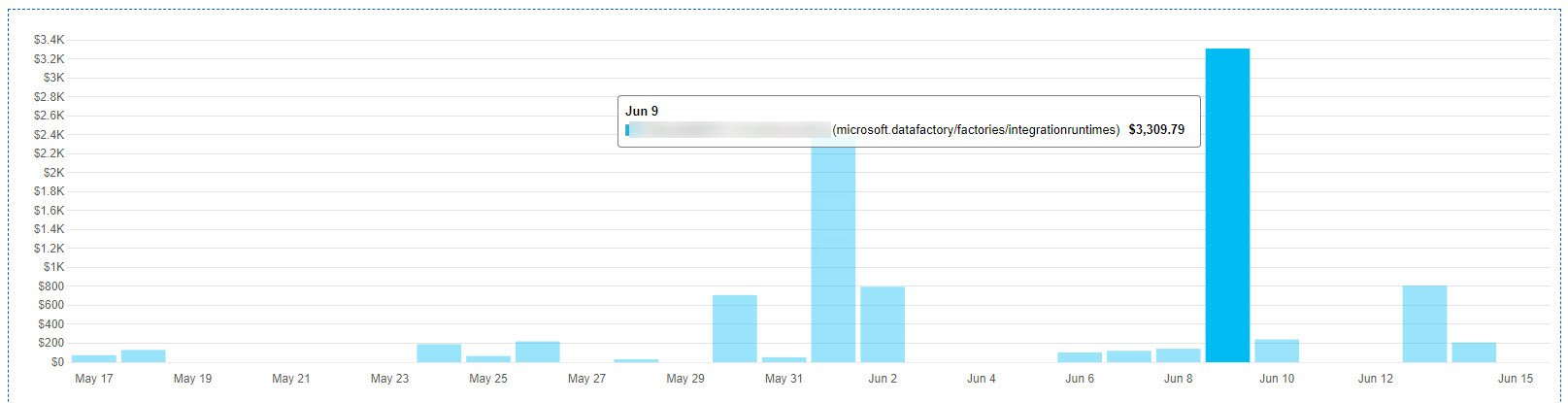Click the tooltip series color swatch

coord(627,129)
